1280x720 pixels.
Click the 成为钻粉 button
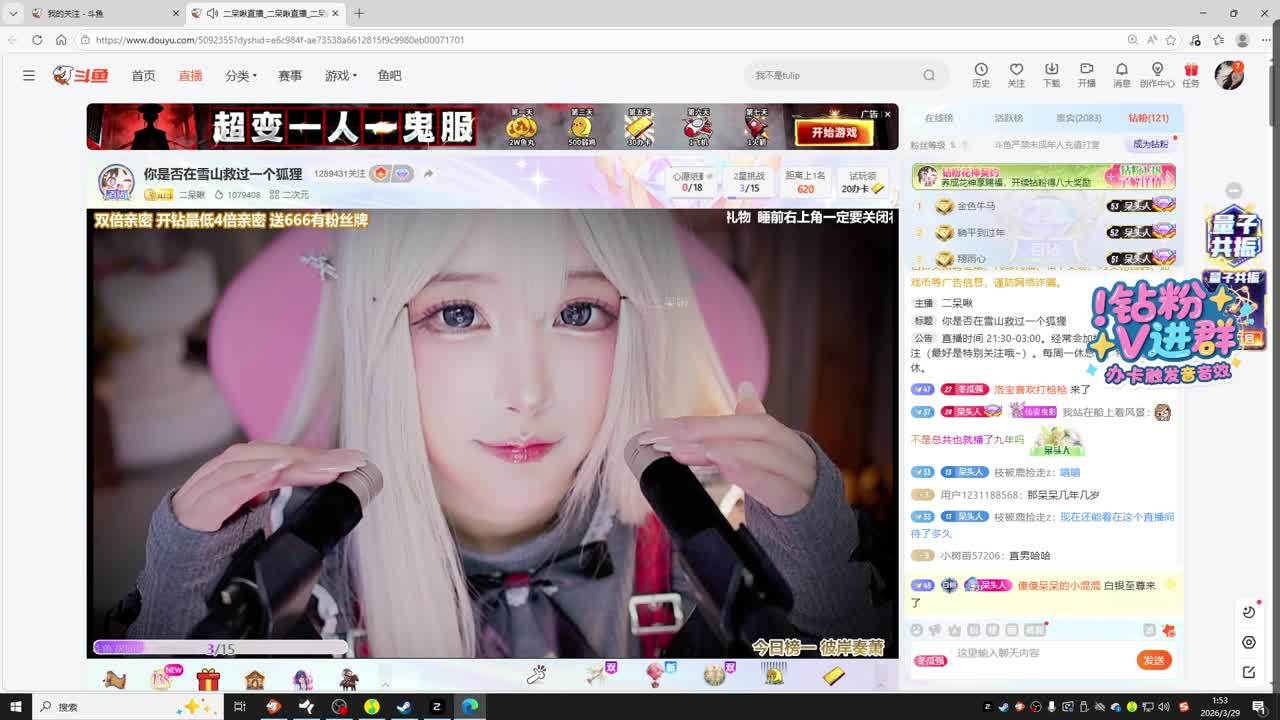[1150, 144]
